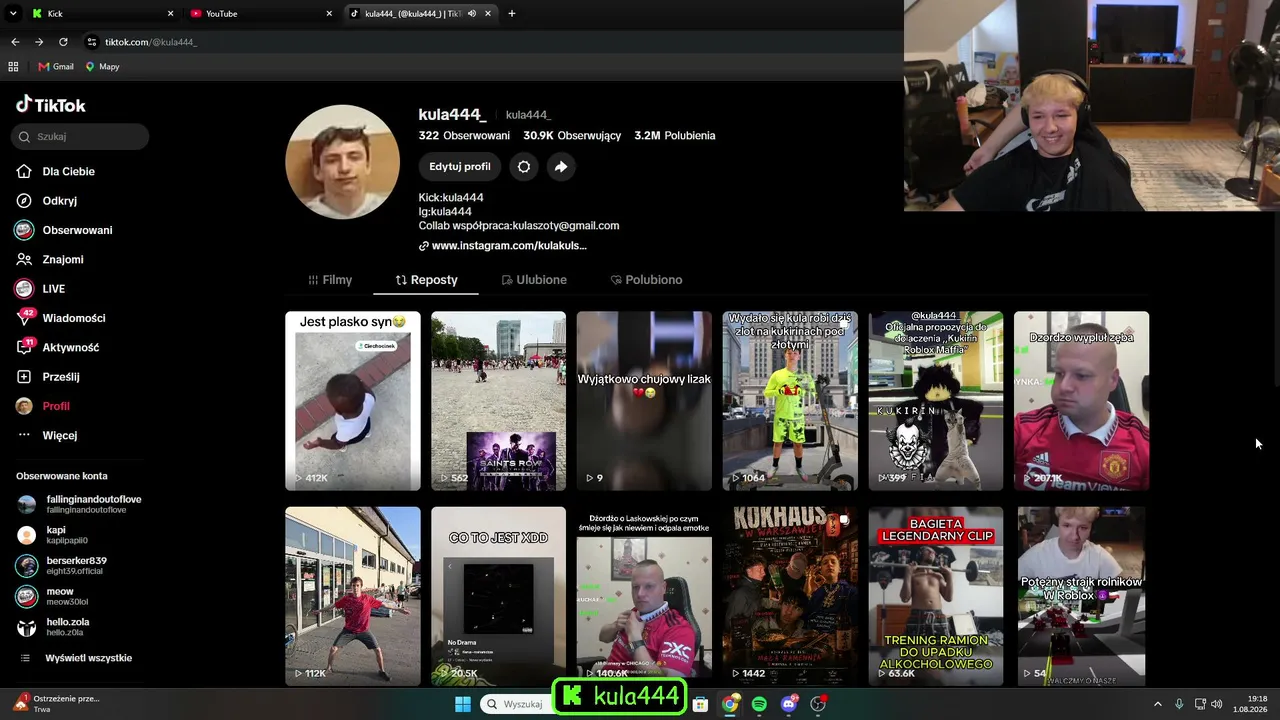View the 322 Obserwowani list
This screenshot has width=1280, height=720.
(x=464, y=136)
